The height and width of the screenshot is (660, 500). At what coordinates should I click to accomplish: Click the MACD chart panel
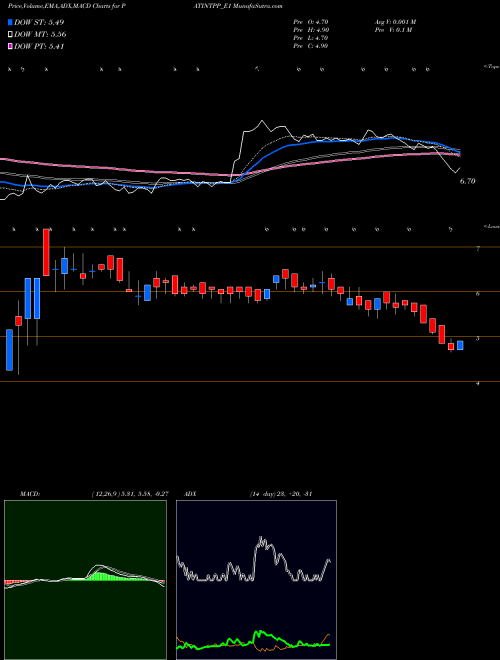85,580
